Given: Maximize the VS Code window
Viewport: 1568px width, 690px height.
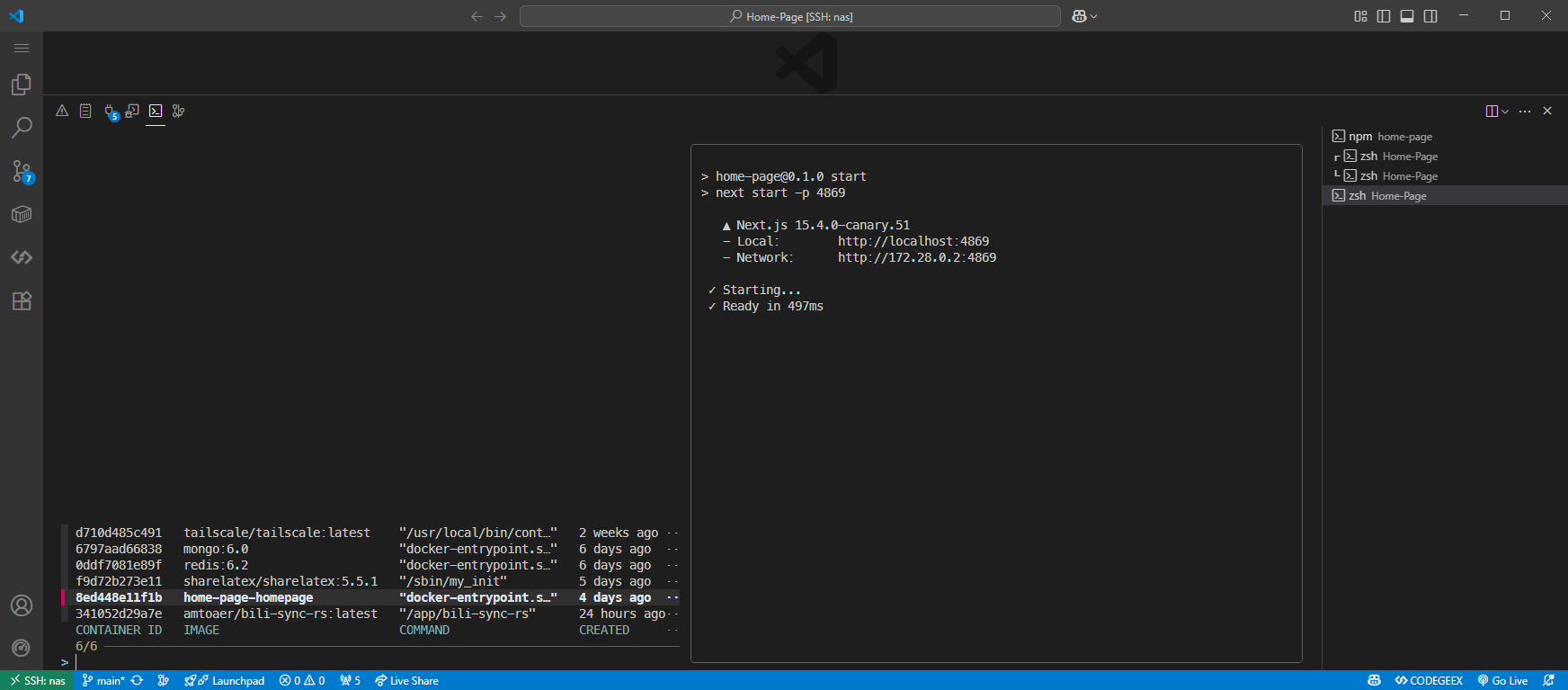Looking at the screenshot, I should pos(1505,15).
